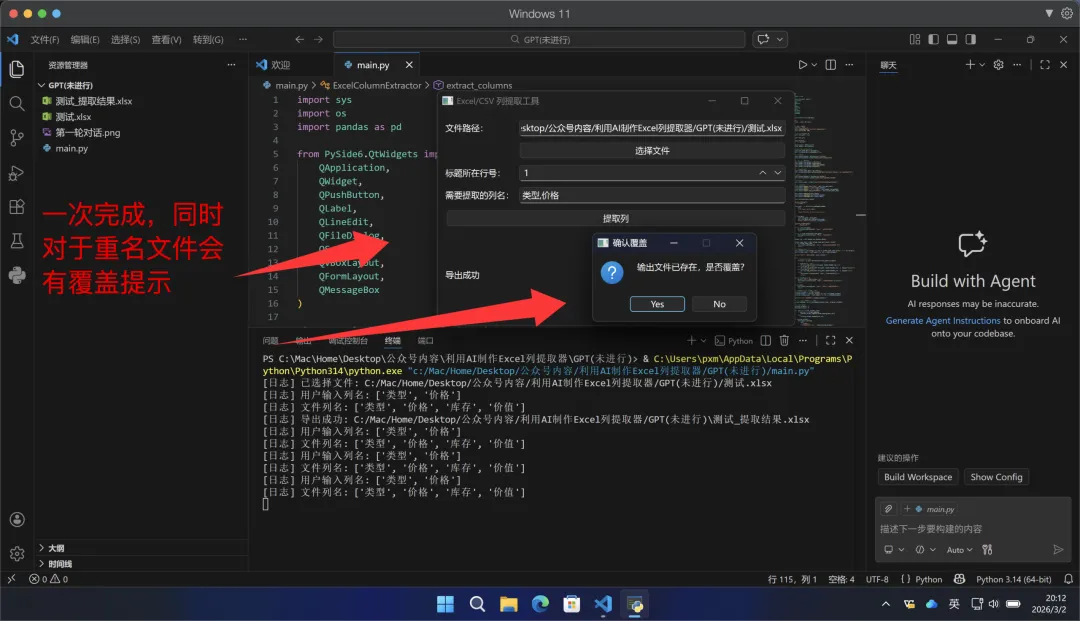Open the 查看(V) menu
1080x621 pixels.
click(x=166, y=39)
